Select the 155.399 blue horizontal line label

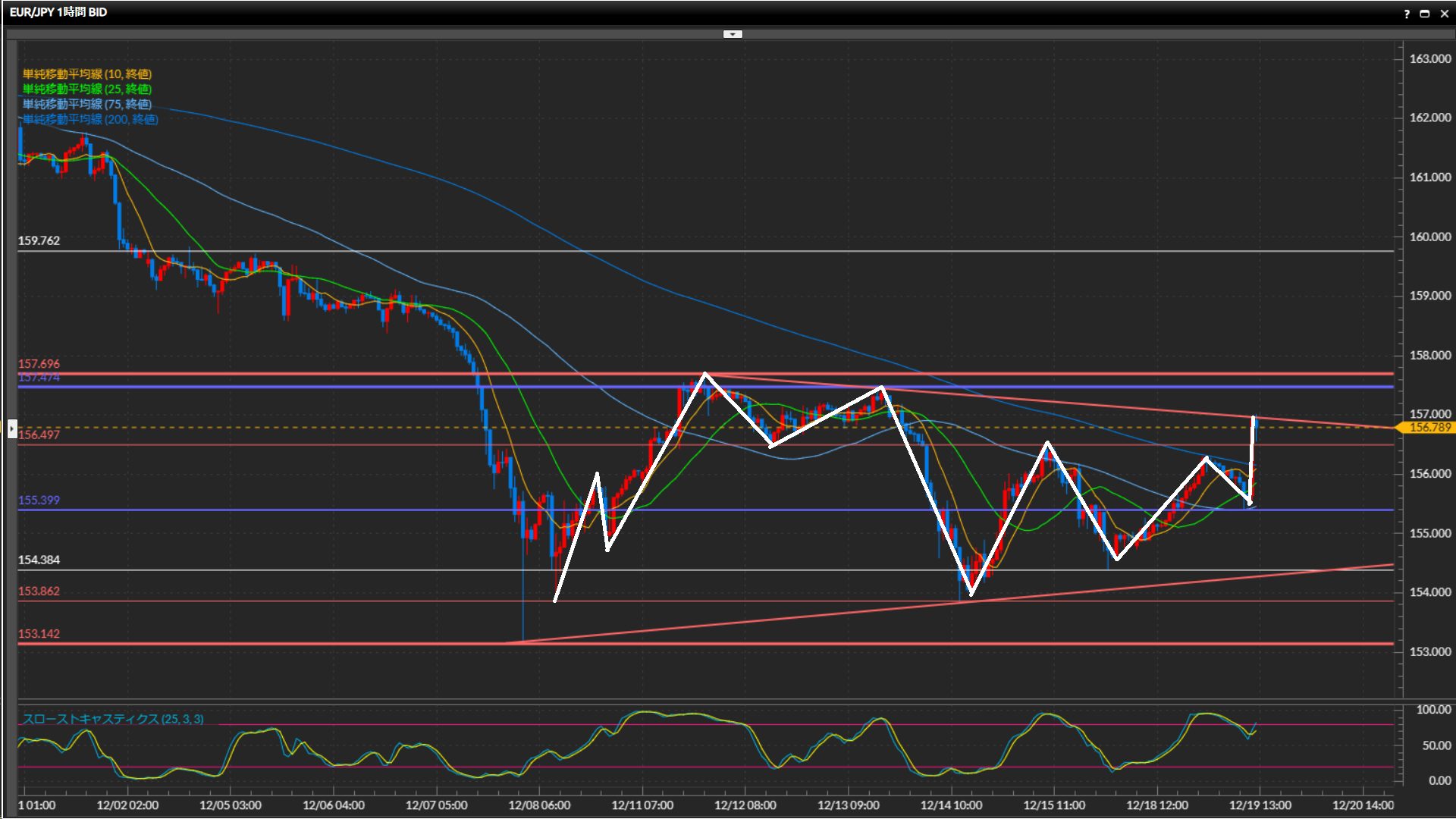(39, 500)
